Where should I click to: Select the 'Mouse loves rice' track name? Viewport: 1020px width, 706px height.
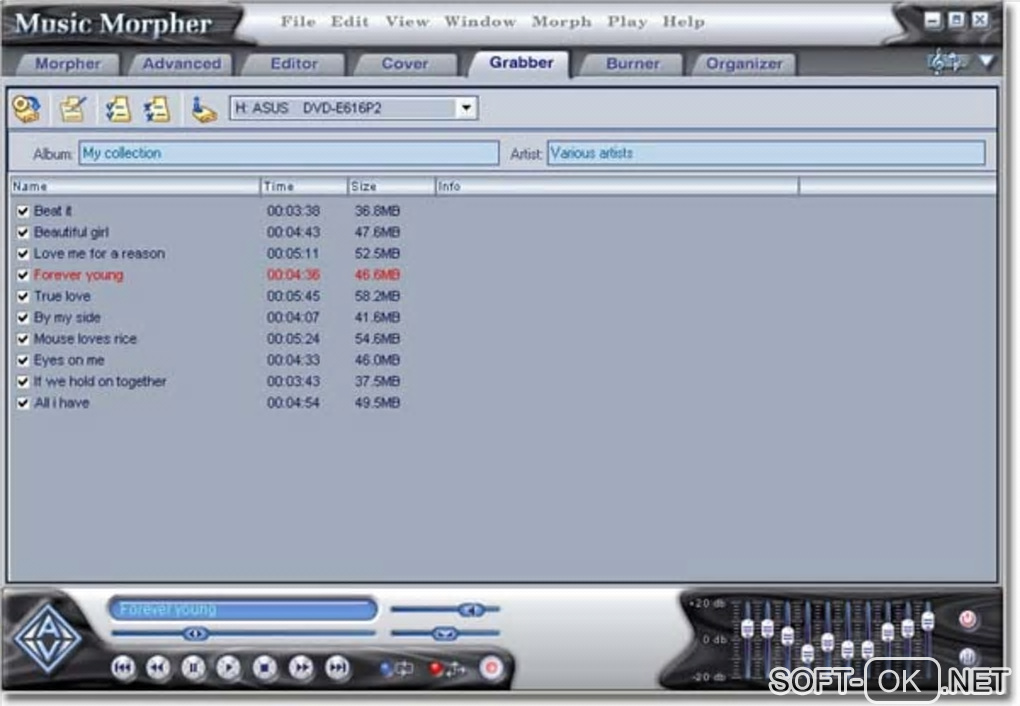point(85,340)
